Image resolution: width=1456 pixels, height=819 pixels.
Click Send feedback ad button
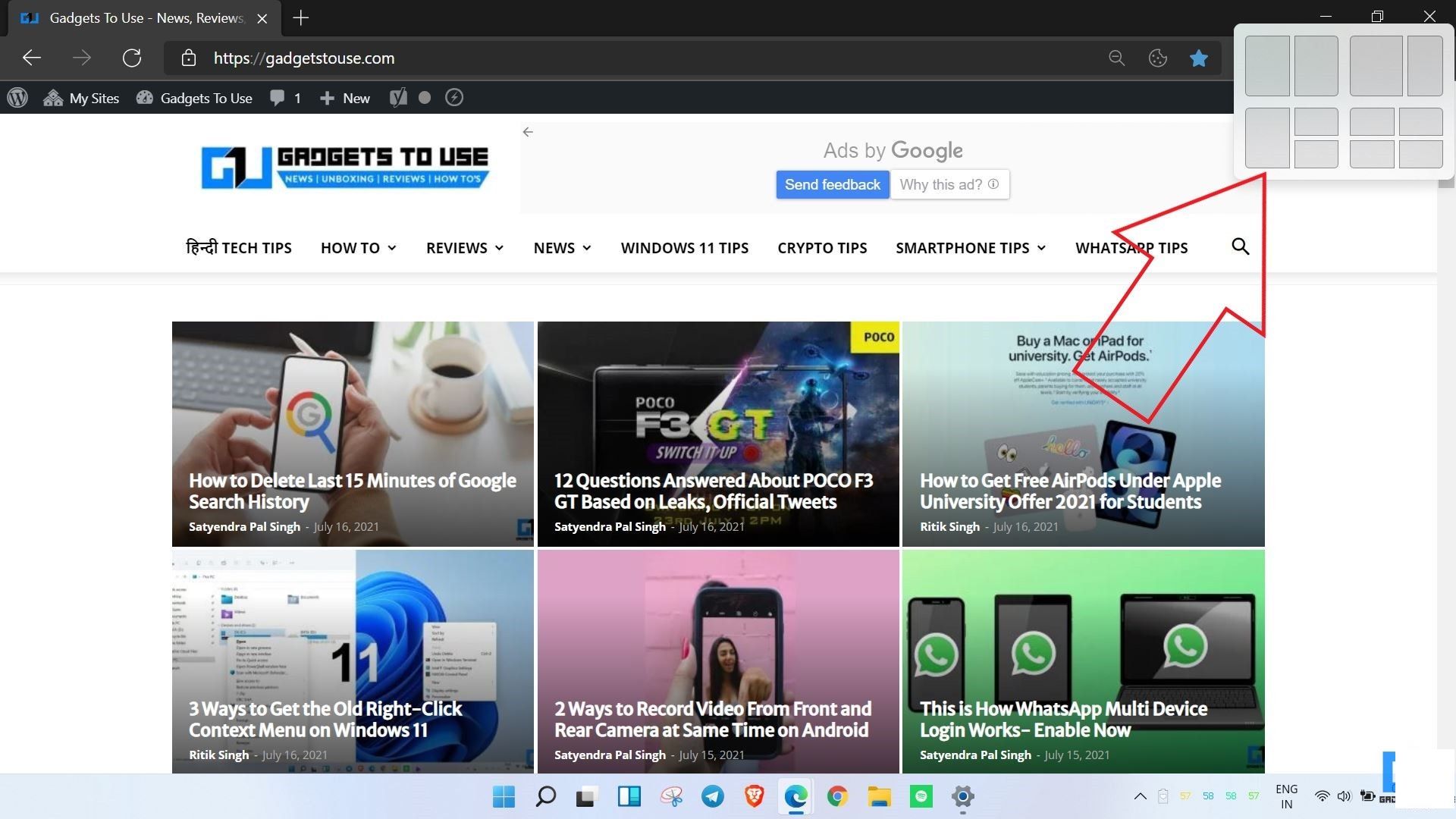point(833,184)
